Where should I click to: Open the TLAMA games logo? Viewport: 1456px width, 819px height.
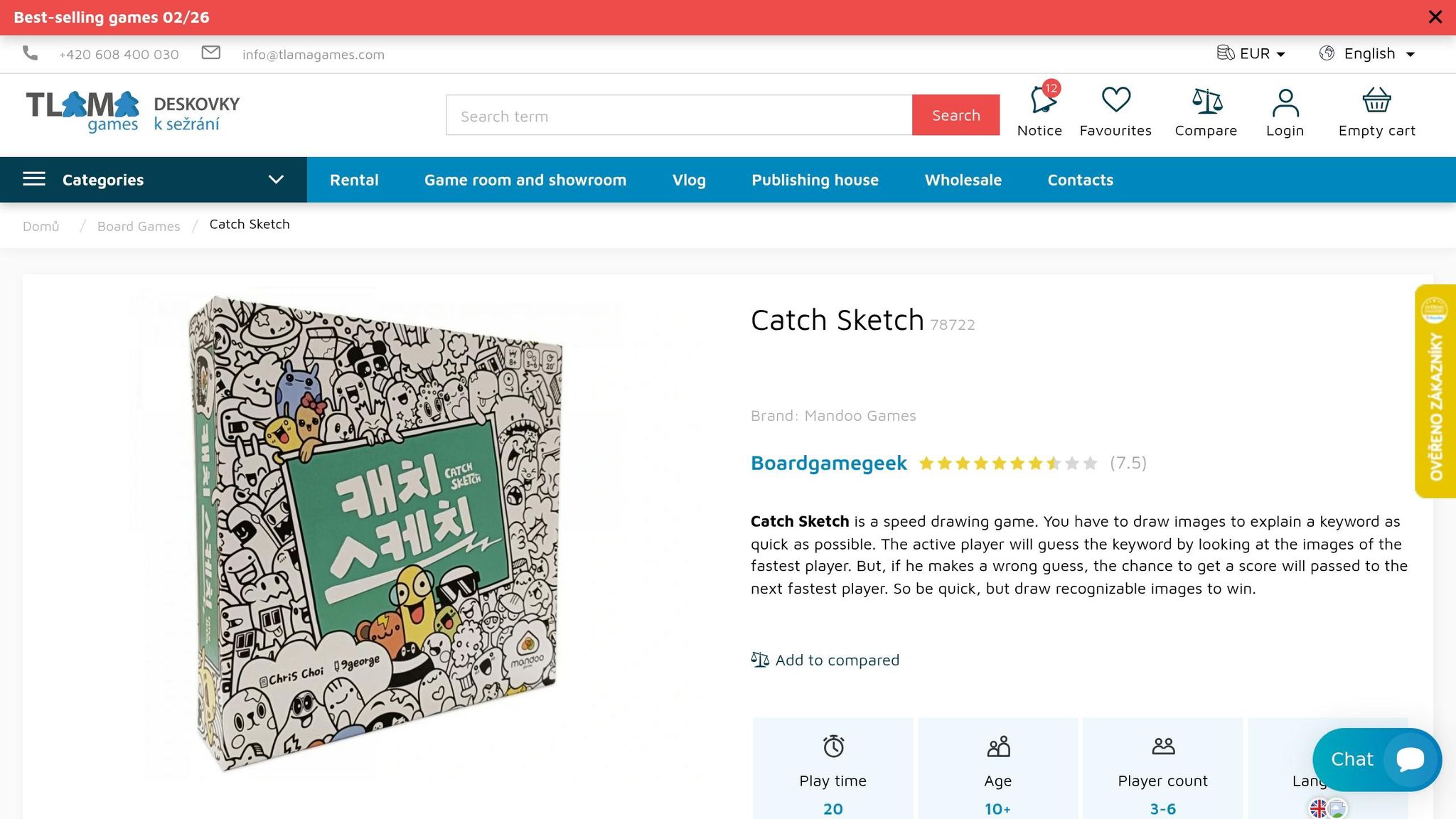click(82, 111)
